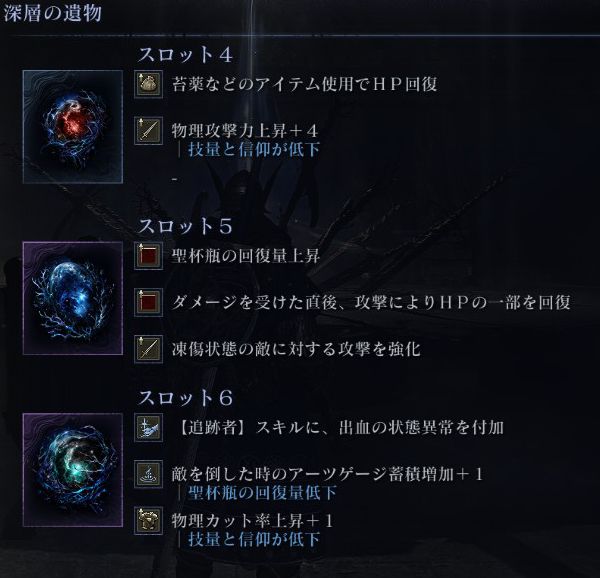Click the demerit text under 物理攻撃力上昇+4
Screen dimensions: 600x578
click(x=254, y=149)
